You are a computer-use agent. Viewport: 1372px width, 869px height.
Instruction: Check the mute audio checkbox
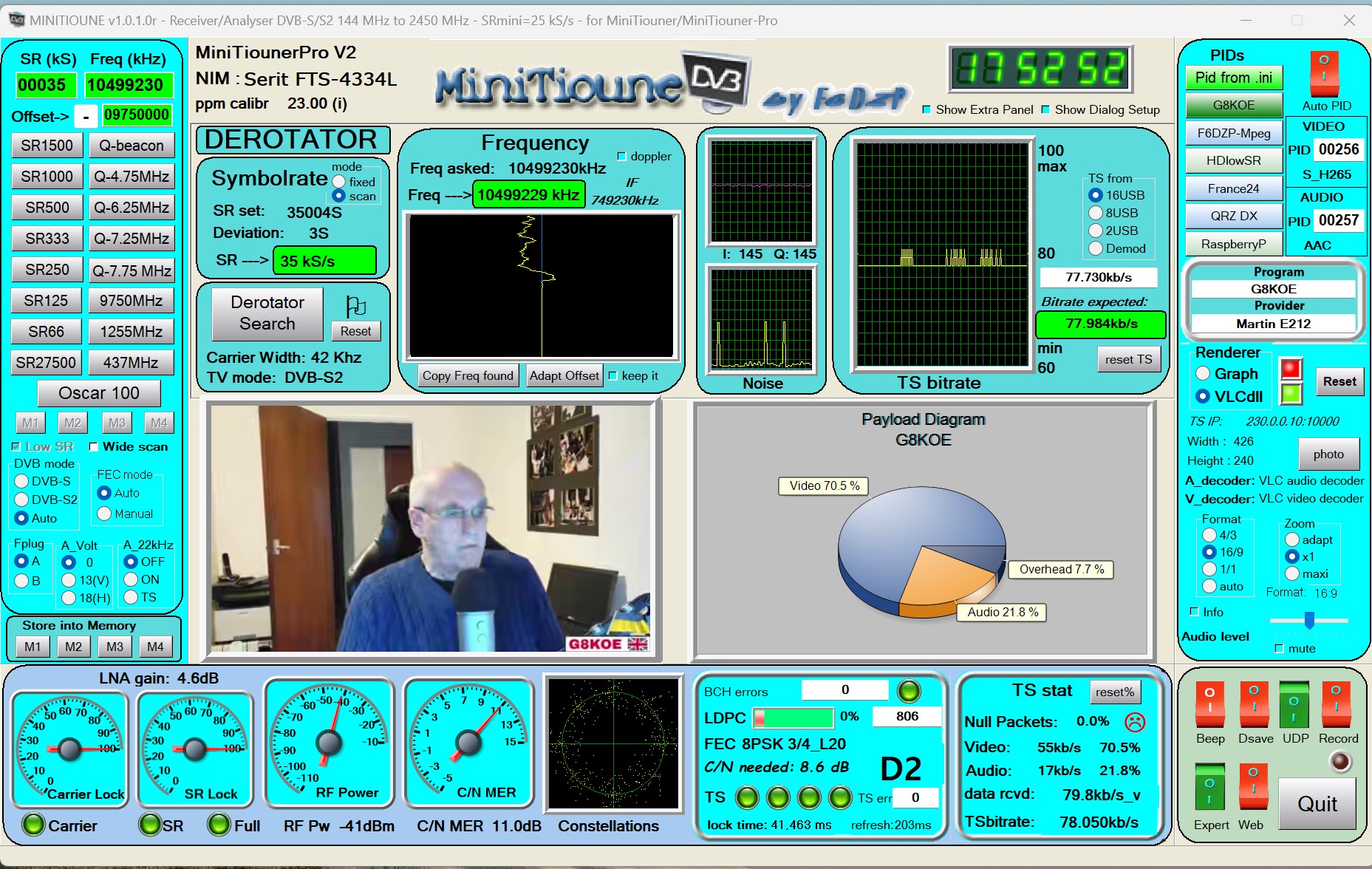pyautogui.click(x=1279, y=648)
